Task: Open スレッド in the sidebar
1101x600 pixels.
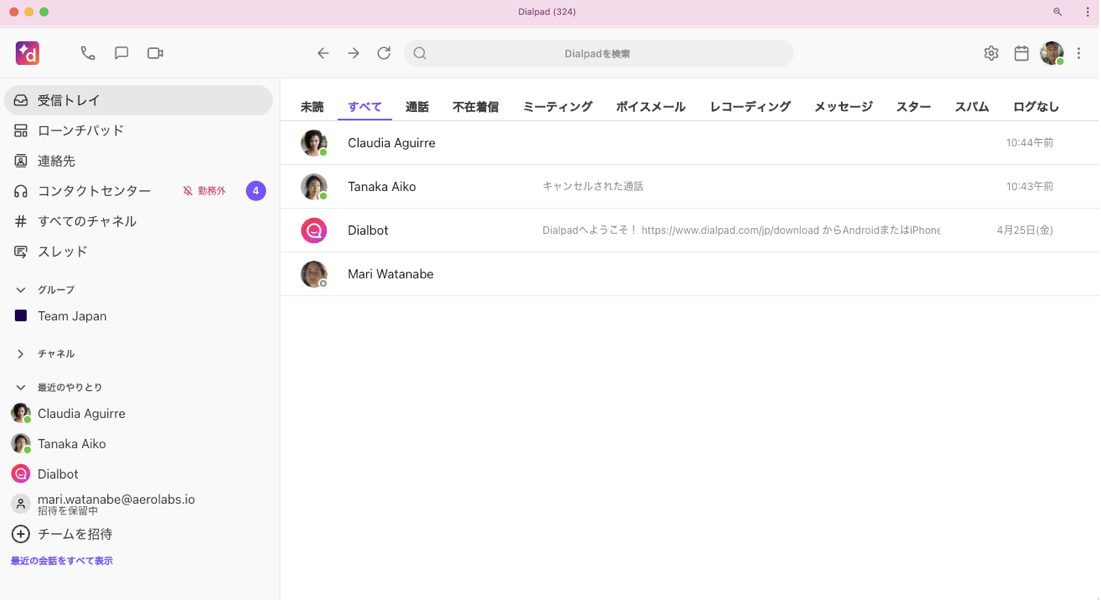Action: click(138, 252)
